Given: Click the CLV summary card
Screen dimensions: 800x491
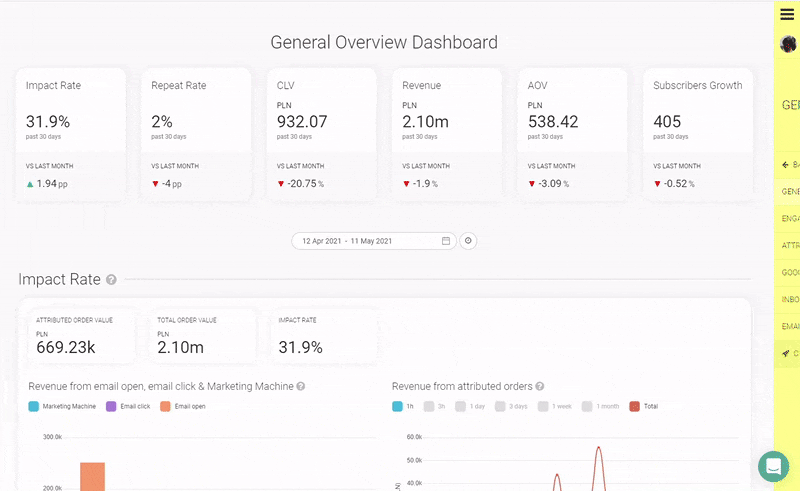Looking at the screenshot, I should [x=321, y=134].
